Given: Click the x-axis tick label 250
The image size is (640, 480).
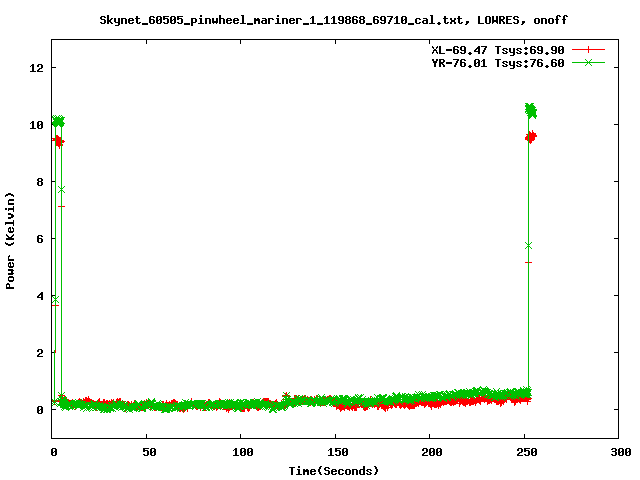Looking at the screenshot, I should pos(526,452).
